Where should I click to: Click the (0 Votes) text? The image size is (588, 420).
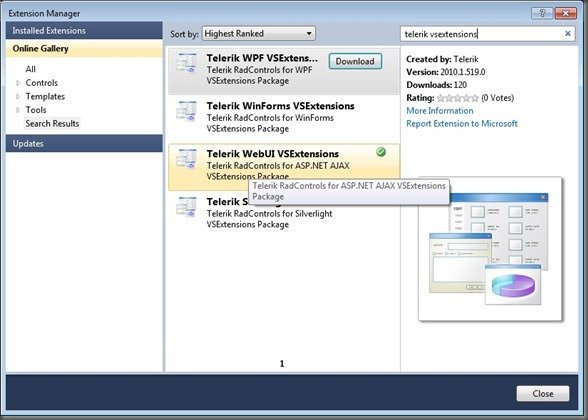click(498, 98)
